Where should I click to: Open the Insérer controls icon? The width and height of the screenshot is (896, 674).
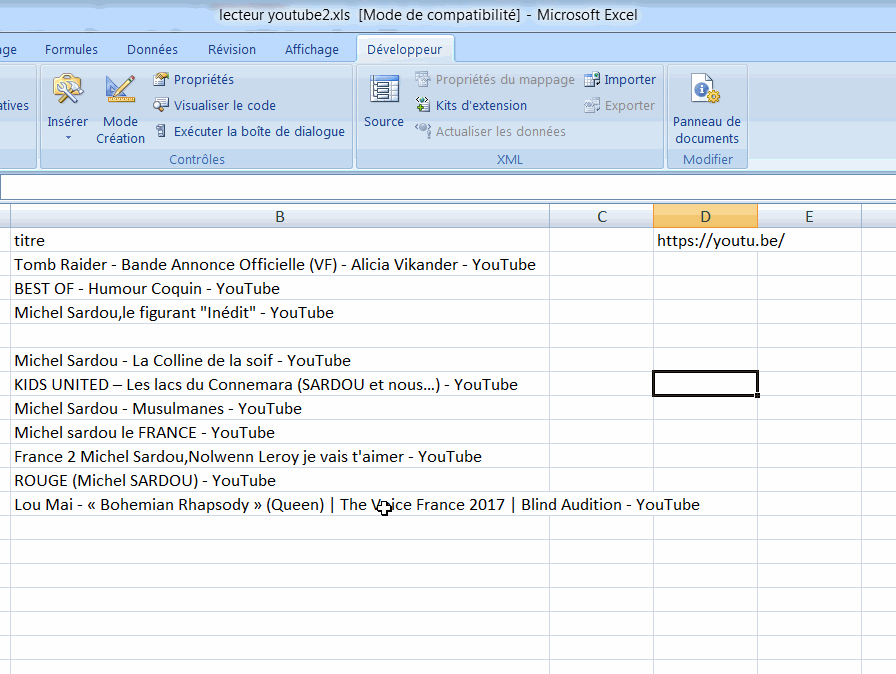point(67,89)
